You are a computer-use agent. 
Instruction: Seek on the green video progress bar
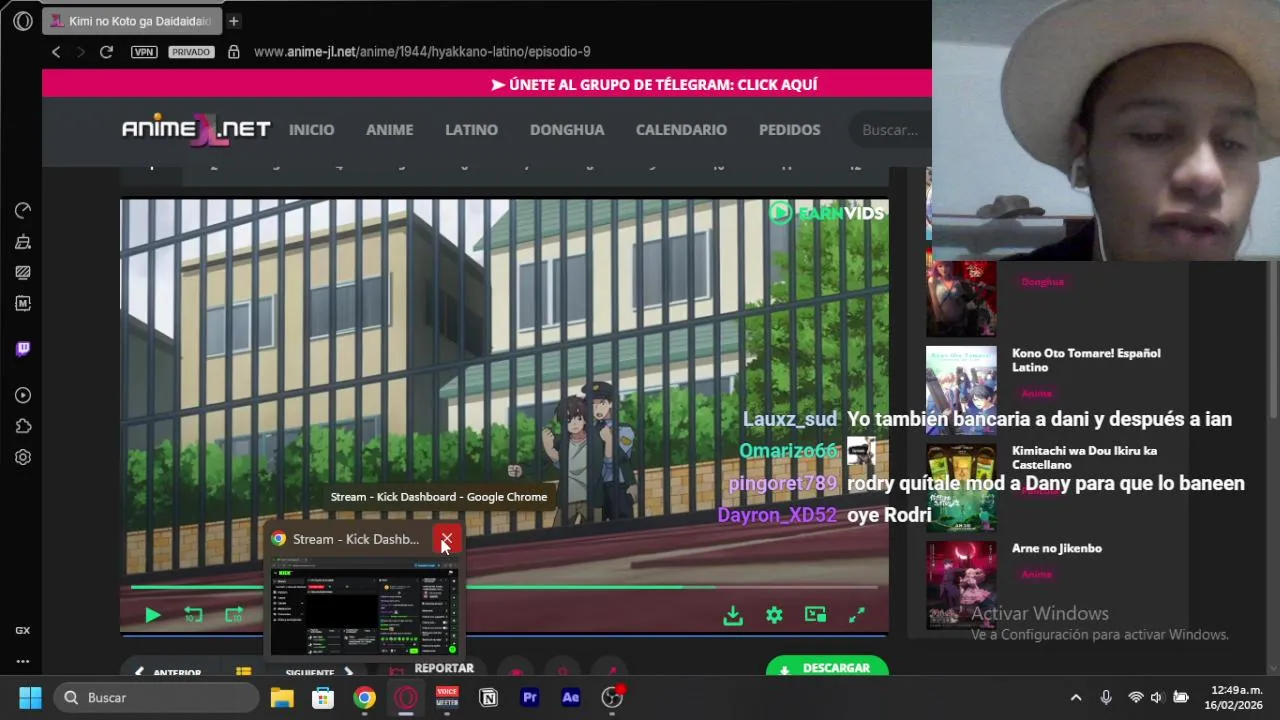coord(505,587)
